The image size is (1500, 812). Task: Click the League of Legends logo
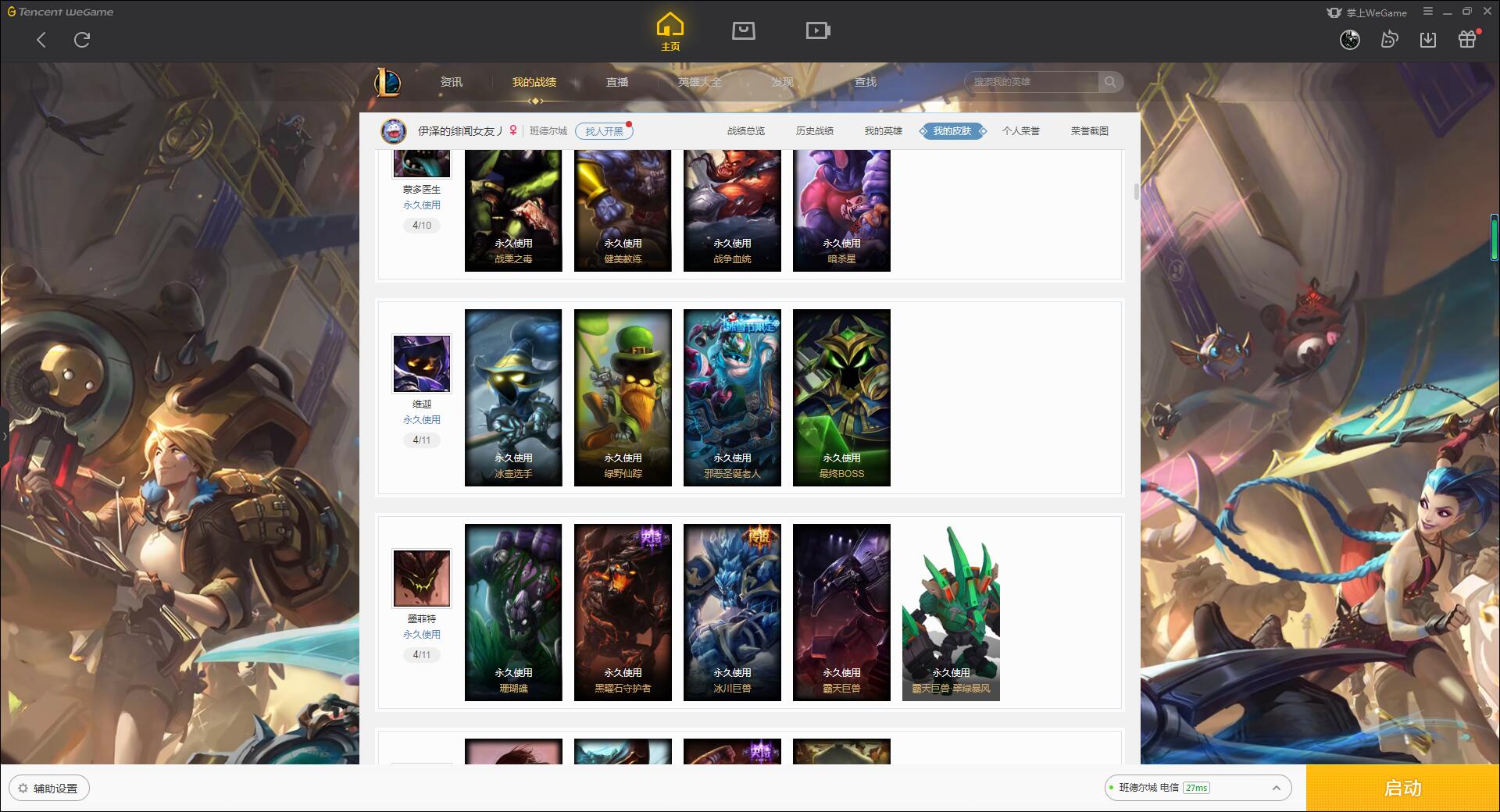387,81
